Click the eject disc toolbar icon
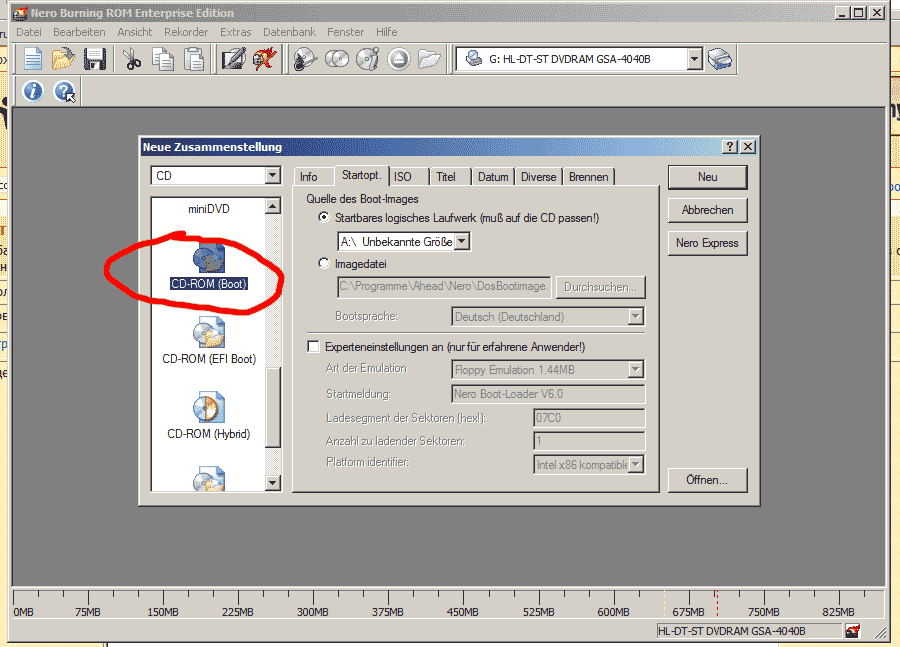Screen dimensions: 900x647 coord(399,59)
